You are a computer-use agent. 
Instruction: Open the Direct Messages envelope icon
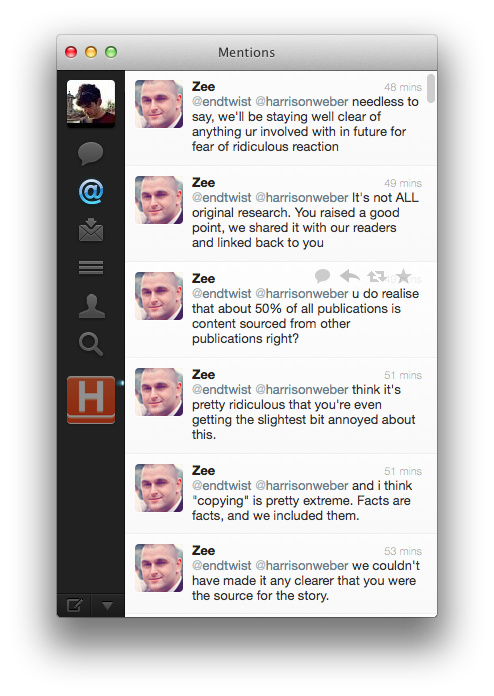pos(91,230)
